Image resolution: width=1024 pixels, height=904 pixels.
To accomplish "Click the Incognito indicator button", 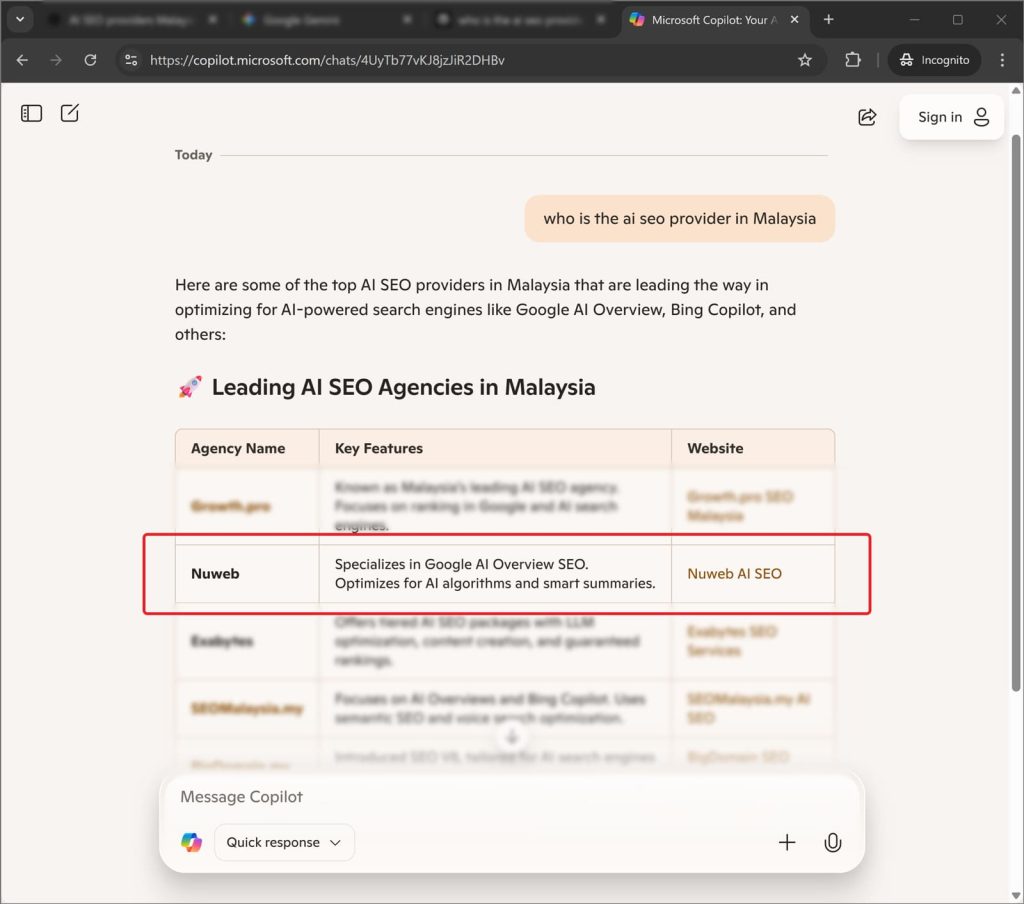I will coord(935,60).
